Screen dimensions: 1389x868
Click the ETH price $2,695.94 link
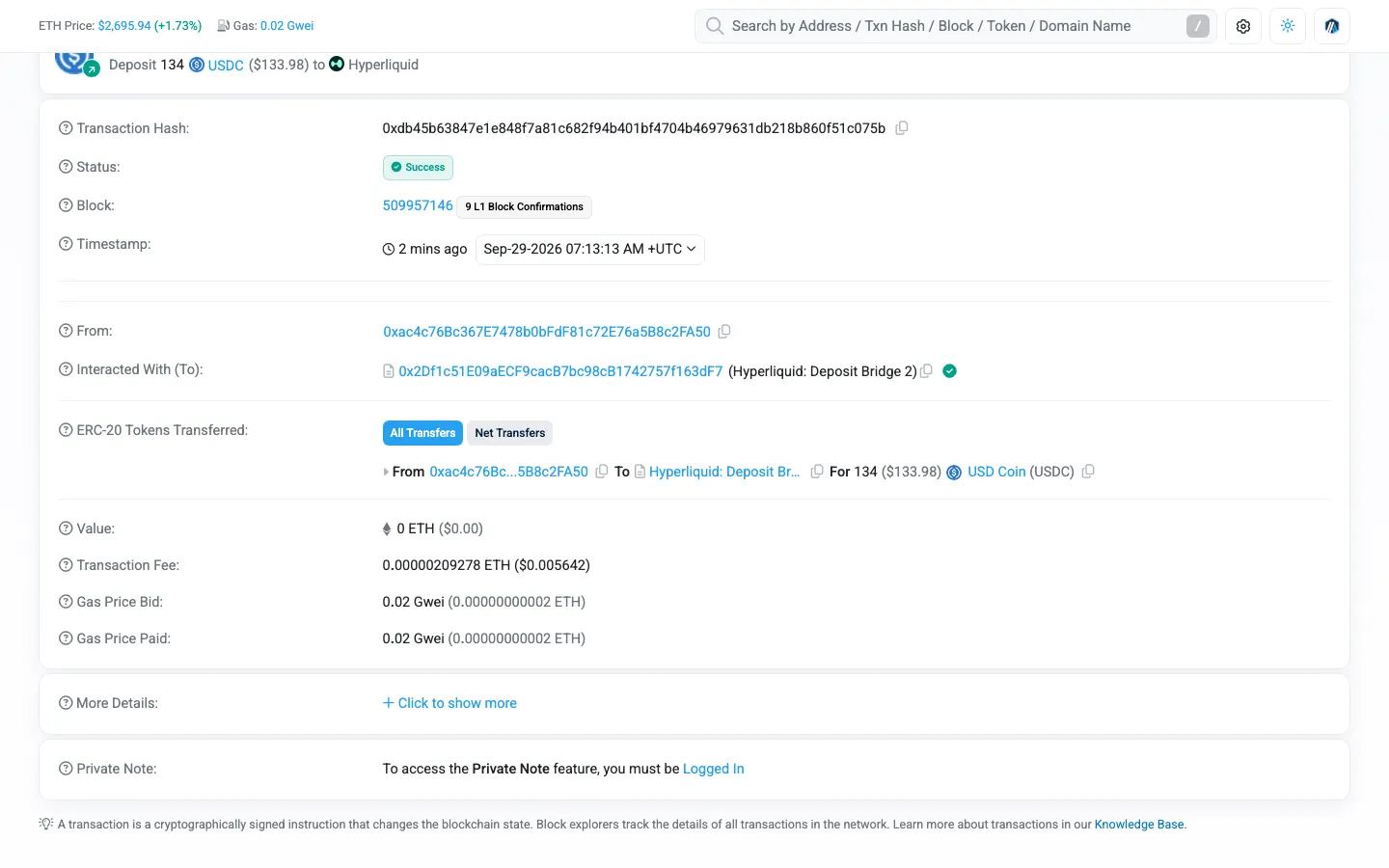tap(123, 26)
